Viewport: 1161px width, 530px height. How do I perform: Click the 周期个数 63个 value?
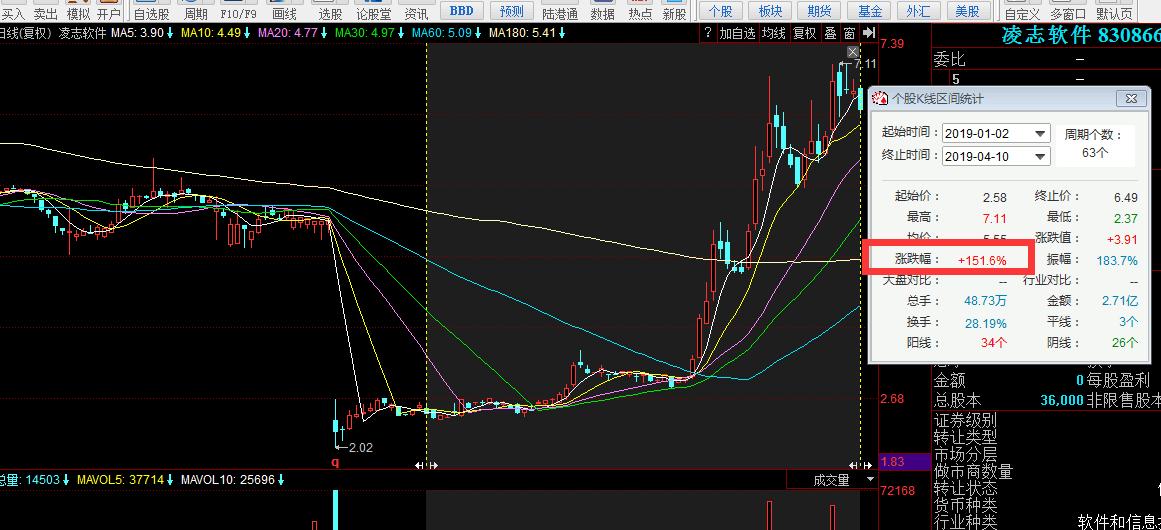pyautogui.click(x=1097, y=154)
